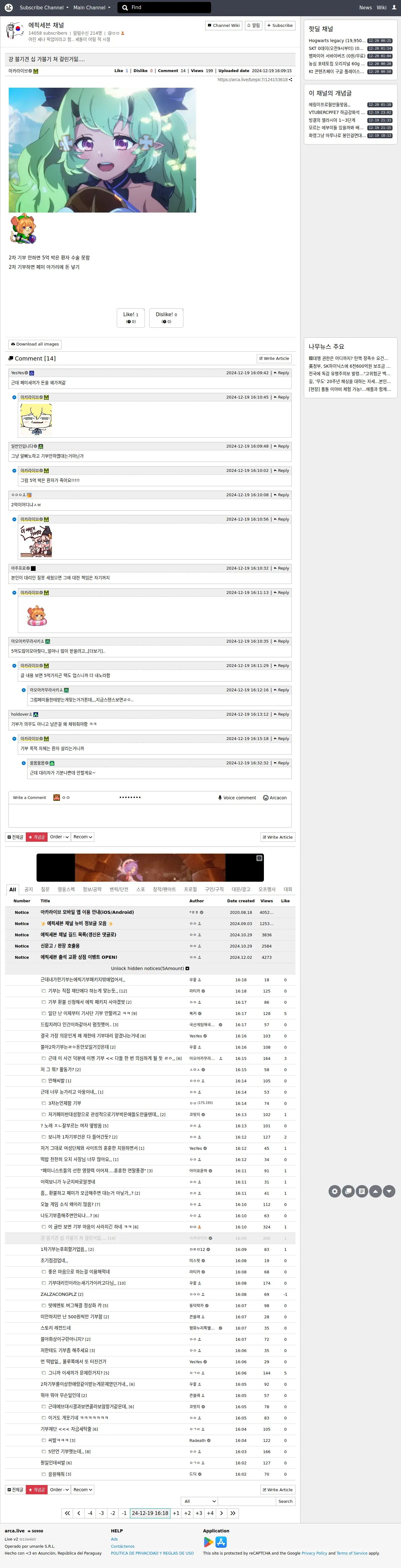
Task: Click the game ad banner above the tabs
Action: 150,867
